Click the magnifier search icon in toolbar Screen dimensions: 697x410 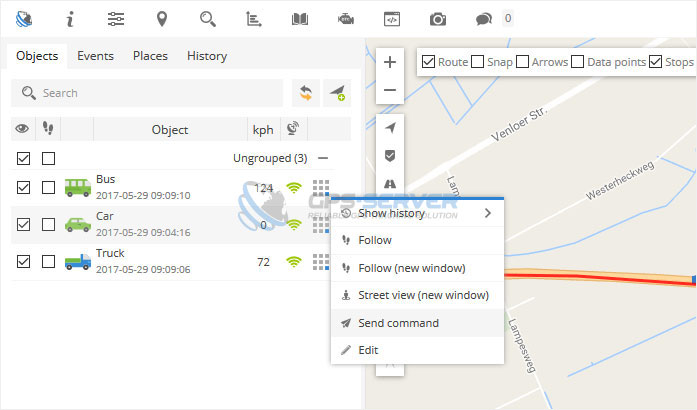pos(207,18)
